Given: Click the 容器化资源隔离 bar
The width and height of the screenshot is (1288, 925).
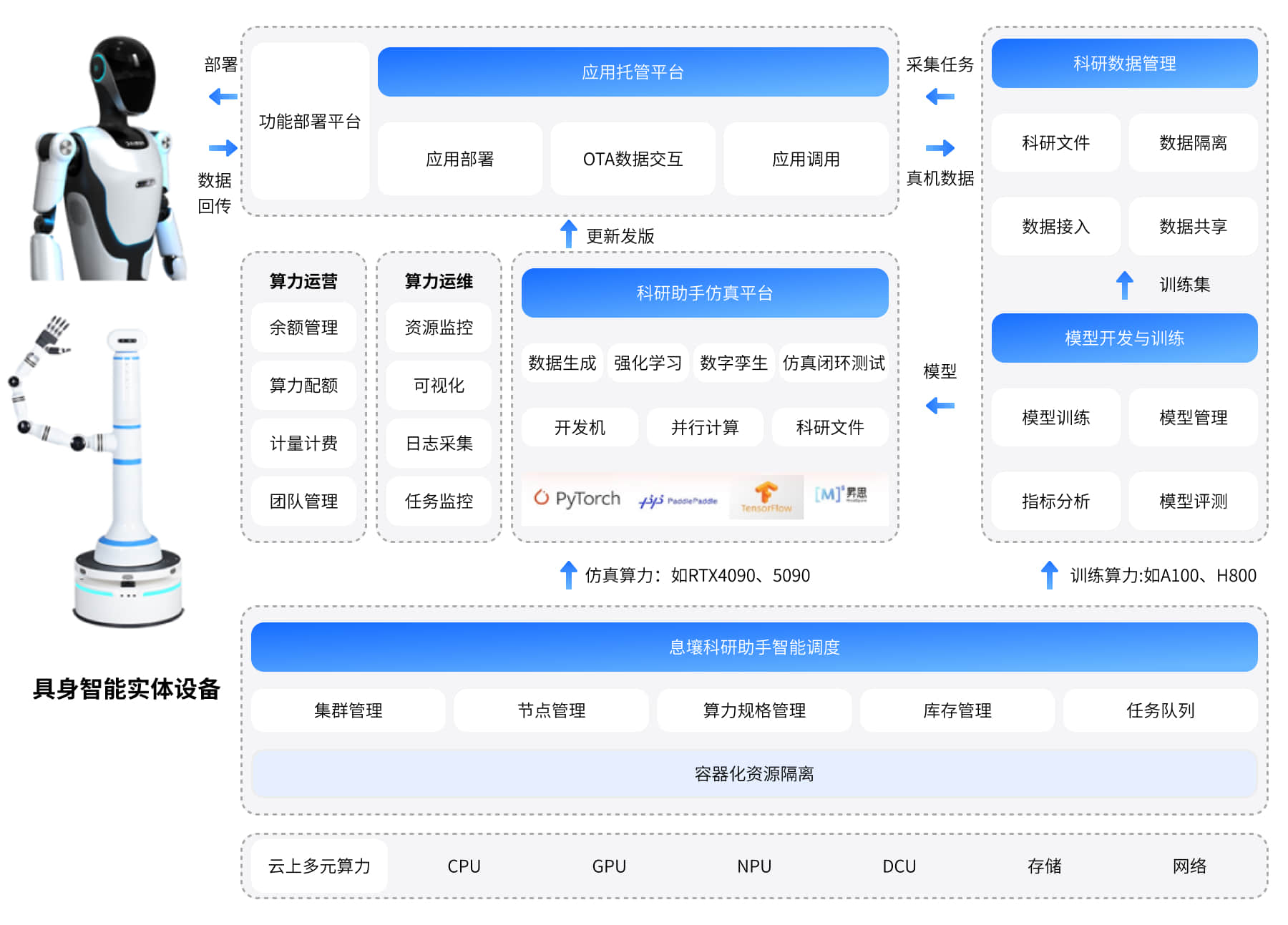Looking at the screenshot, I should 754,773.
